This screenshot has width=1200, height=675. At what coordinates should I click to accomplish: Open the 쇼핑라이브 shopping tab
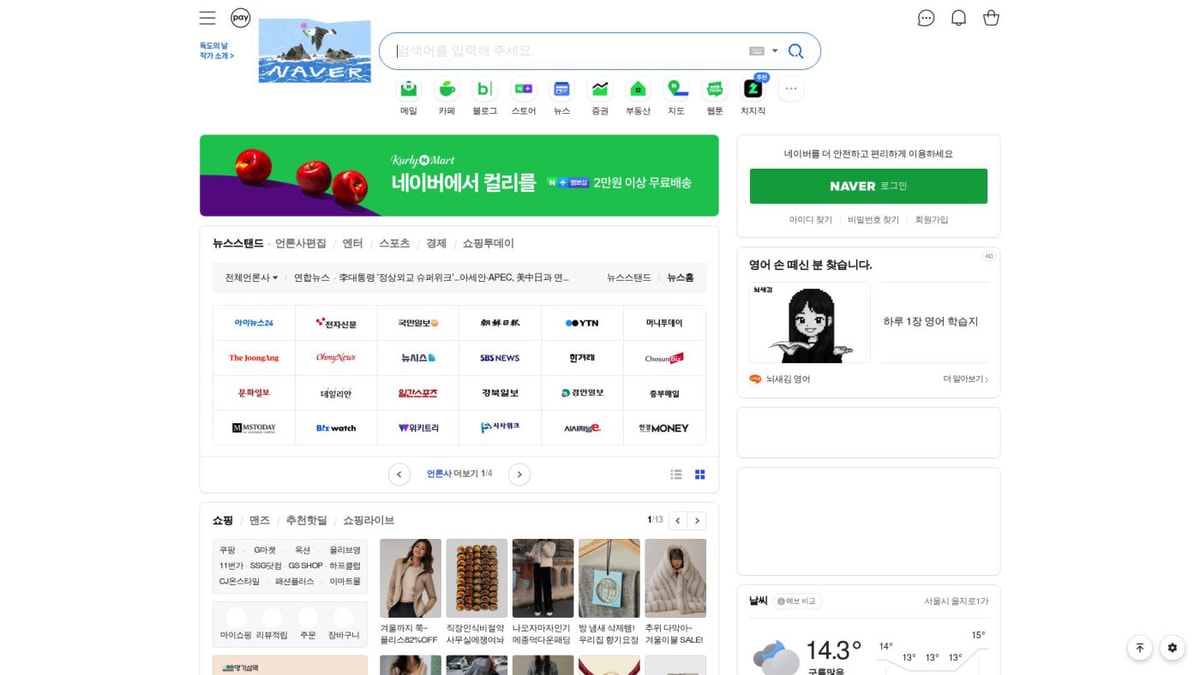point(367,520)
